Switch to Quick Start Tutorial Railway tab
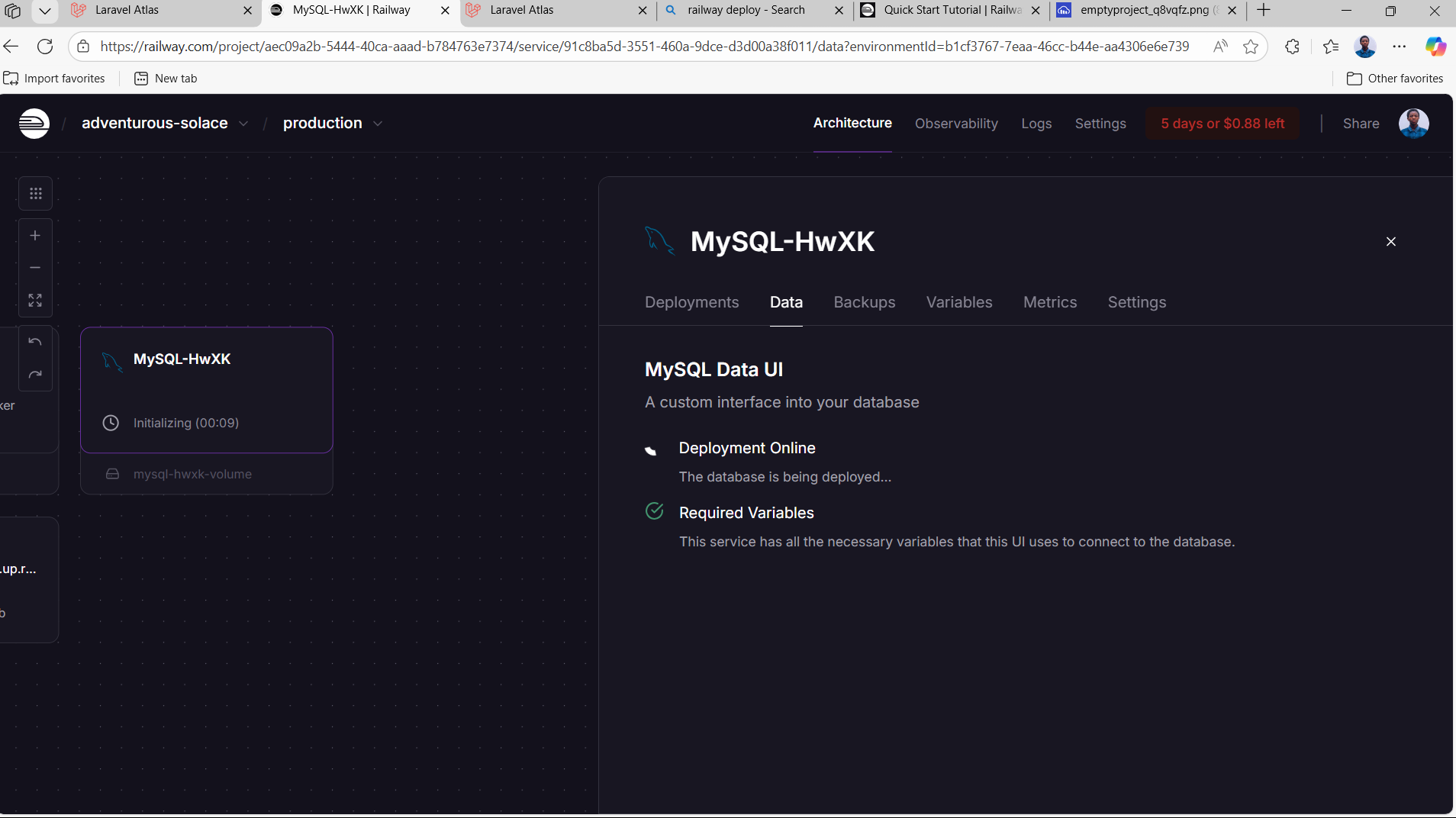The image size is (1456, 818). click(952, 10)
